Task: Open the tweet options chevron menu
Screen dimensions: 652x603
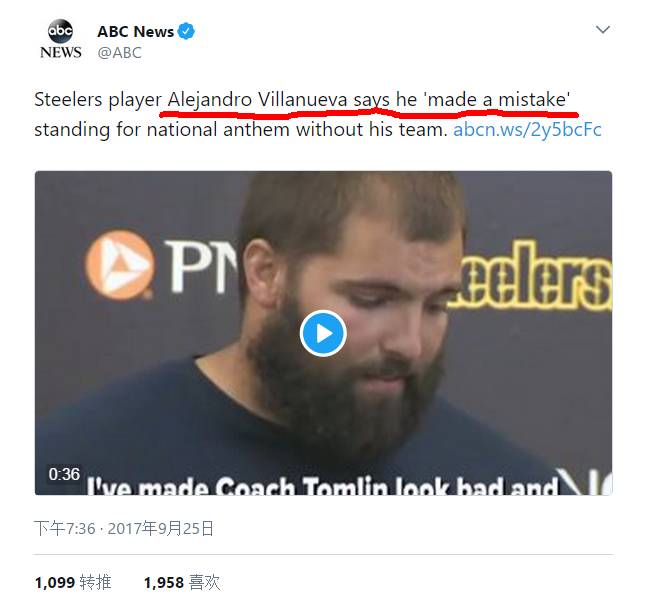Action: click(602, 30)
